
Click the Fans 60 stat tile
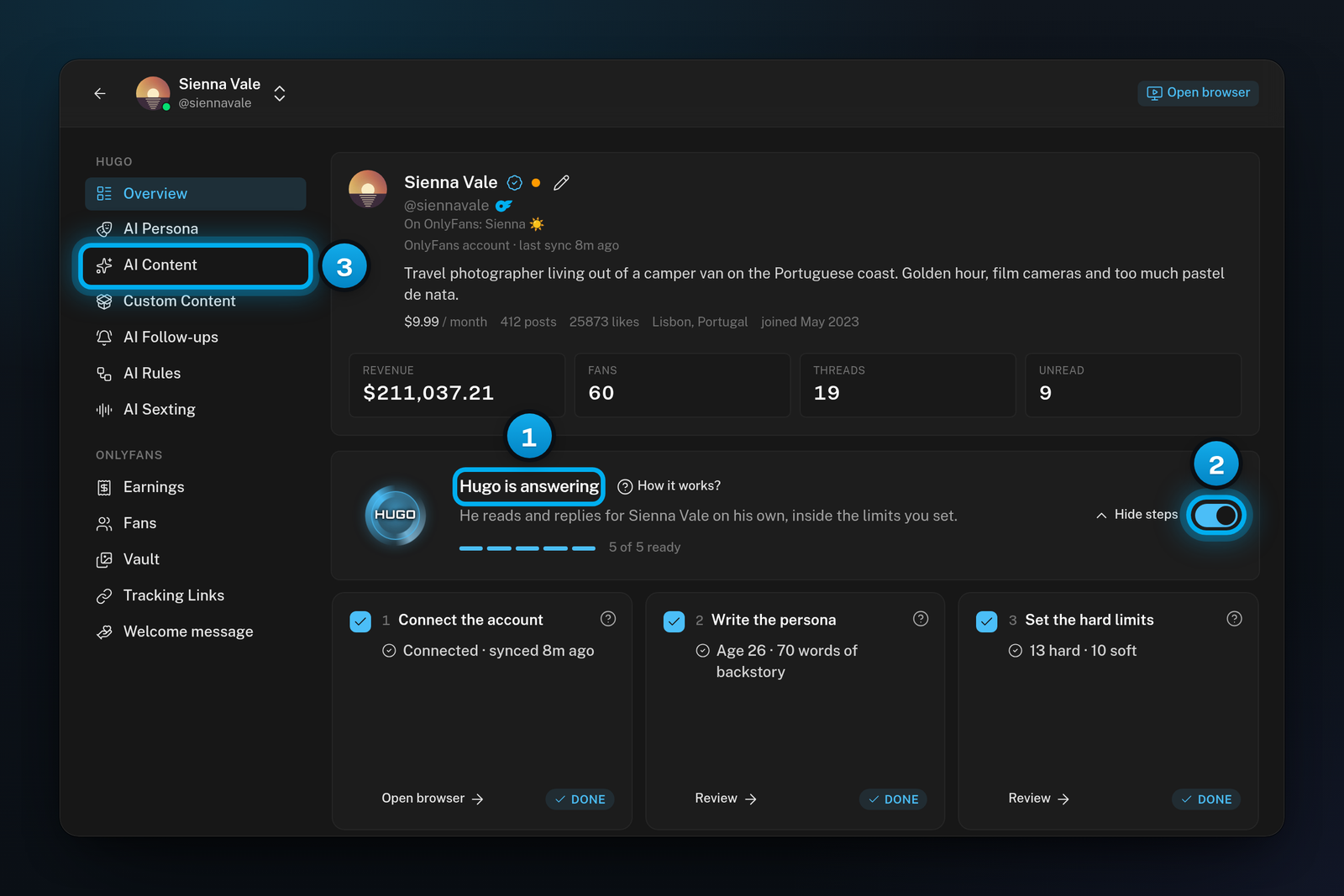682,385
